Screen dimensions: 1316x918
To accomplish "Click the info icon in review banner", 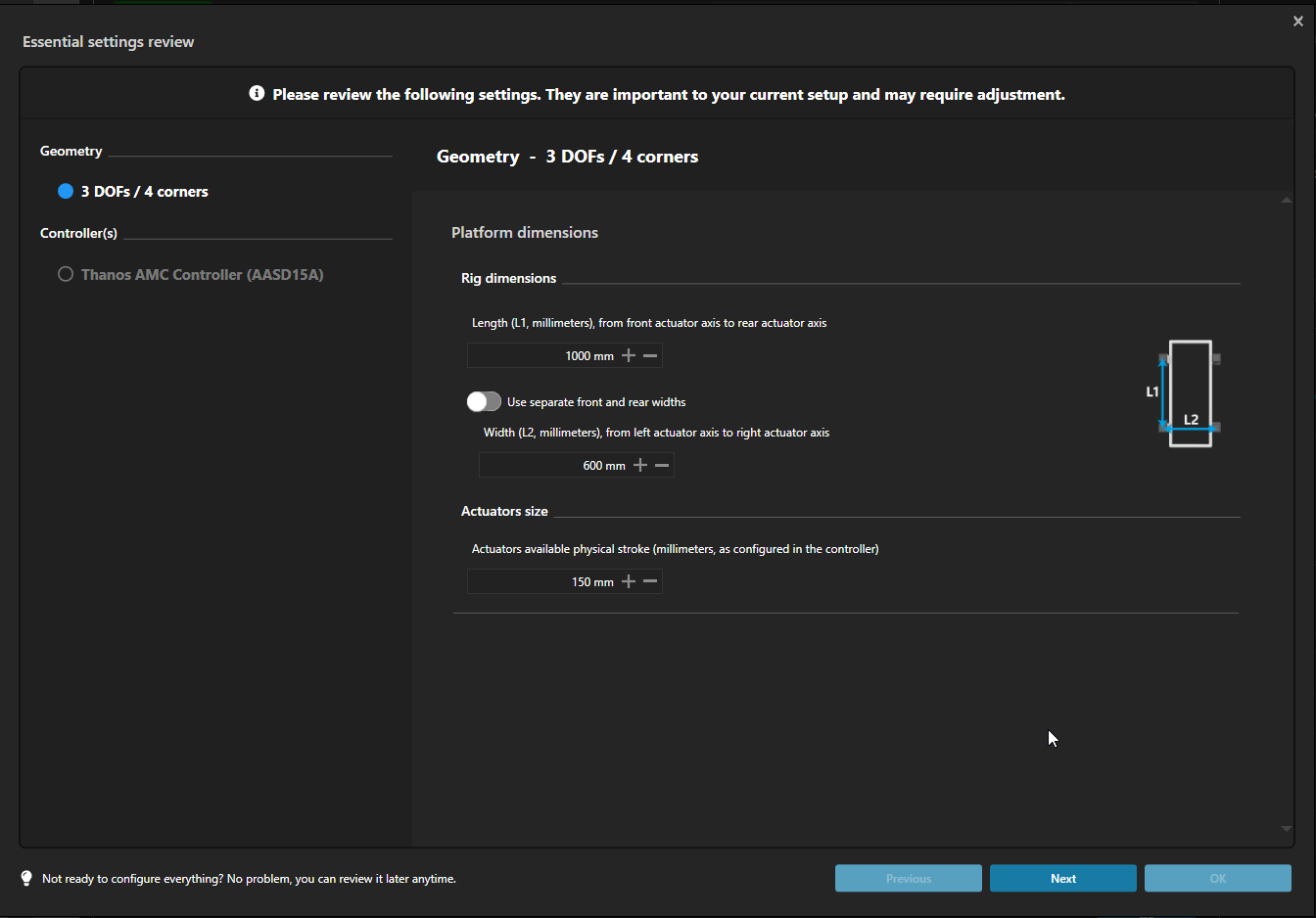I will click(x=257, y=94).
